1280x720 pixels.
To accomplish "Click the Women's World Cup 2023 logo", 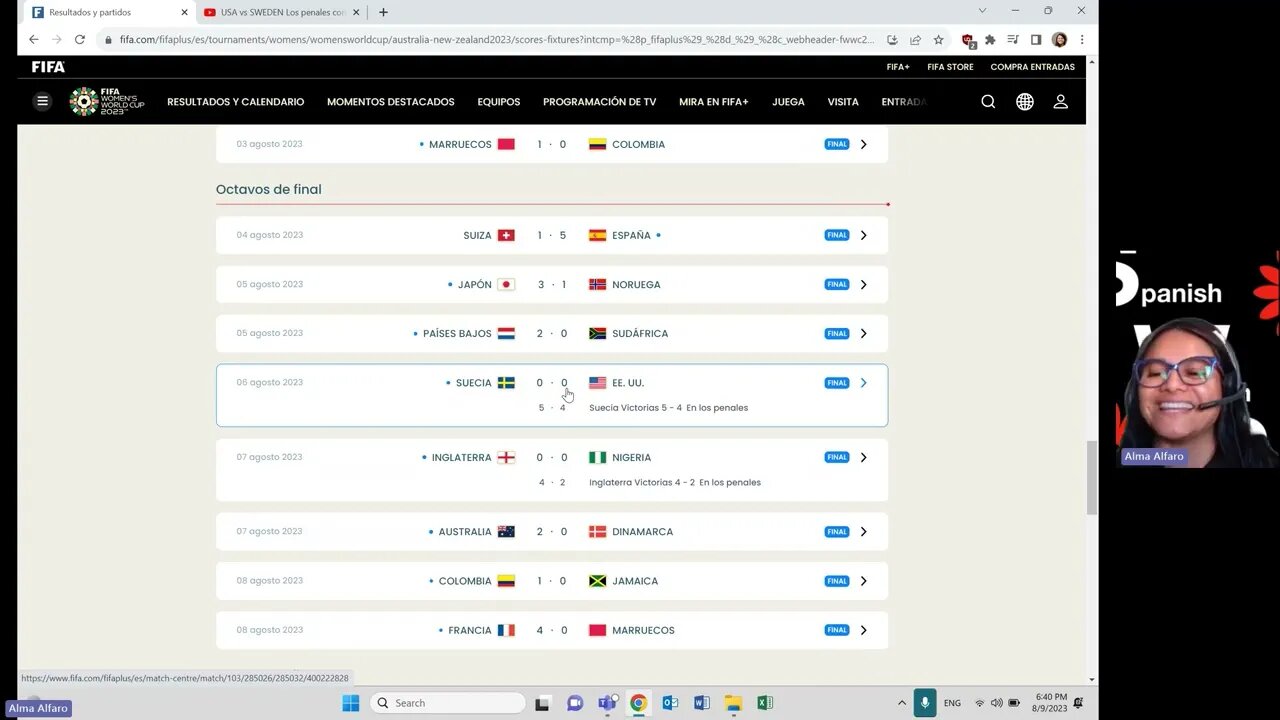I will (x=106, y=101).
